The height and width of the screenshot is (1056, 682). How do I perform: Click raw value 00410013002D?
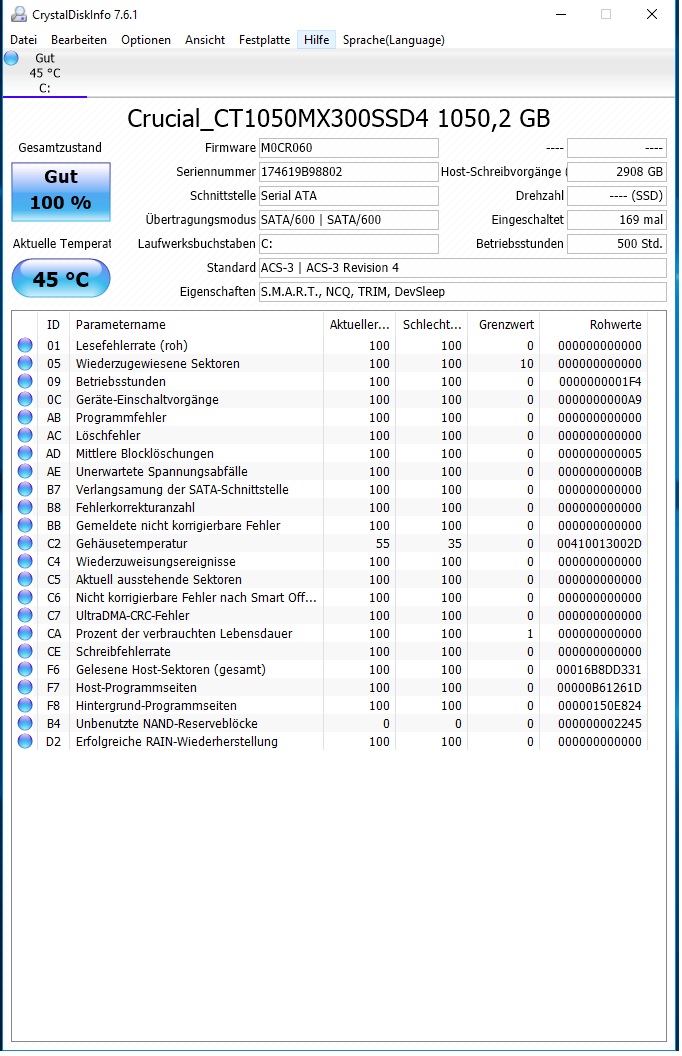tap(599, 543)
